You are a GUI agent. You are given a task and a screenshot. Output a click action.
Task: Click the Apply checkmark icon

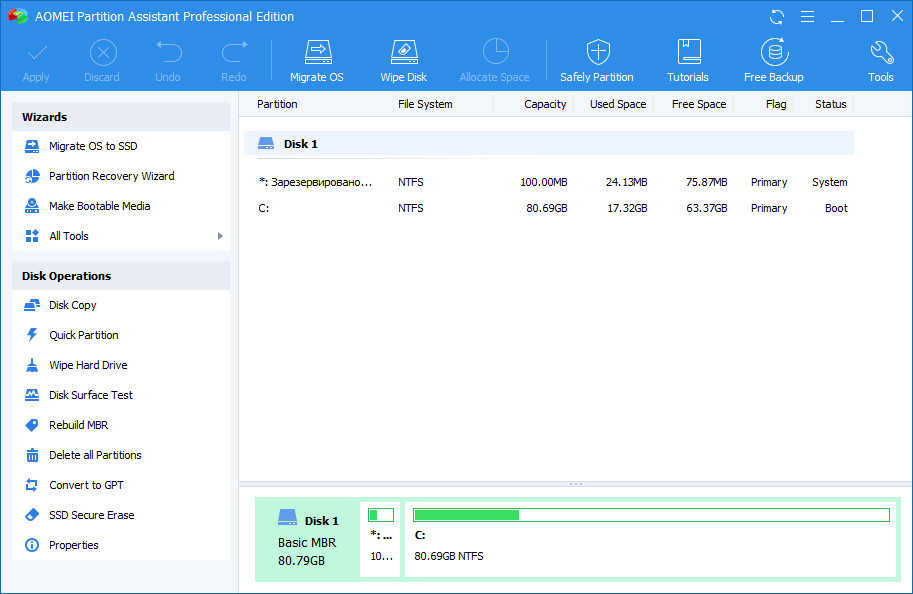(37, 54)
